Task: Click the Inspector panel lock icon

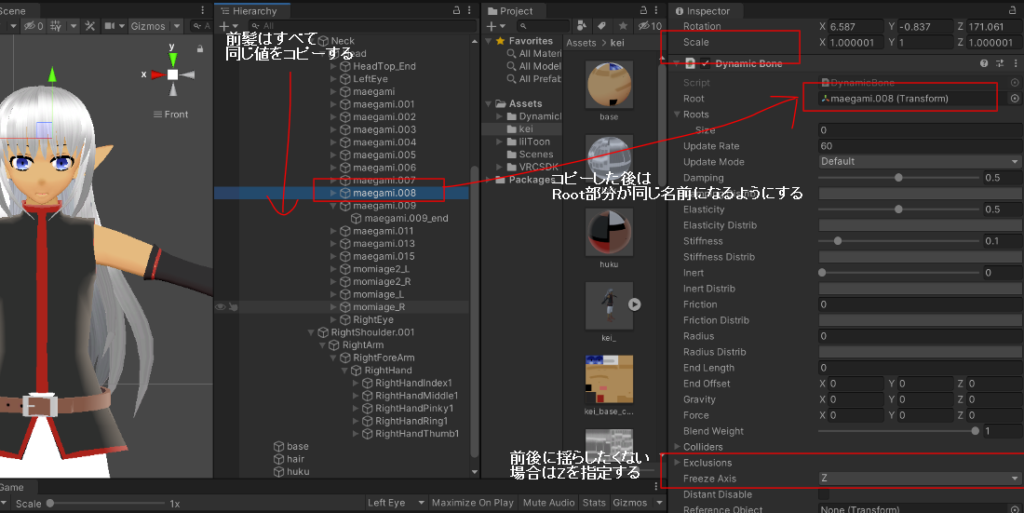Action: pos(1013,10)
